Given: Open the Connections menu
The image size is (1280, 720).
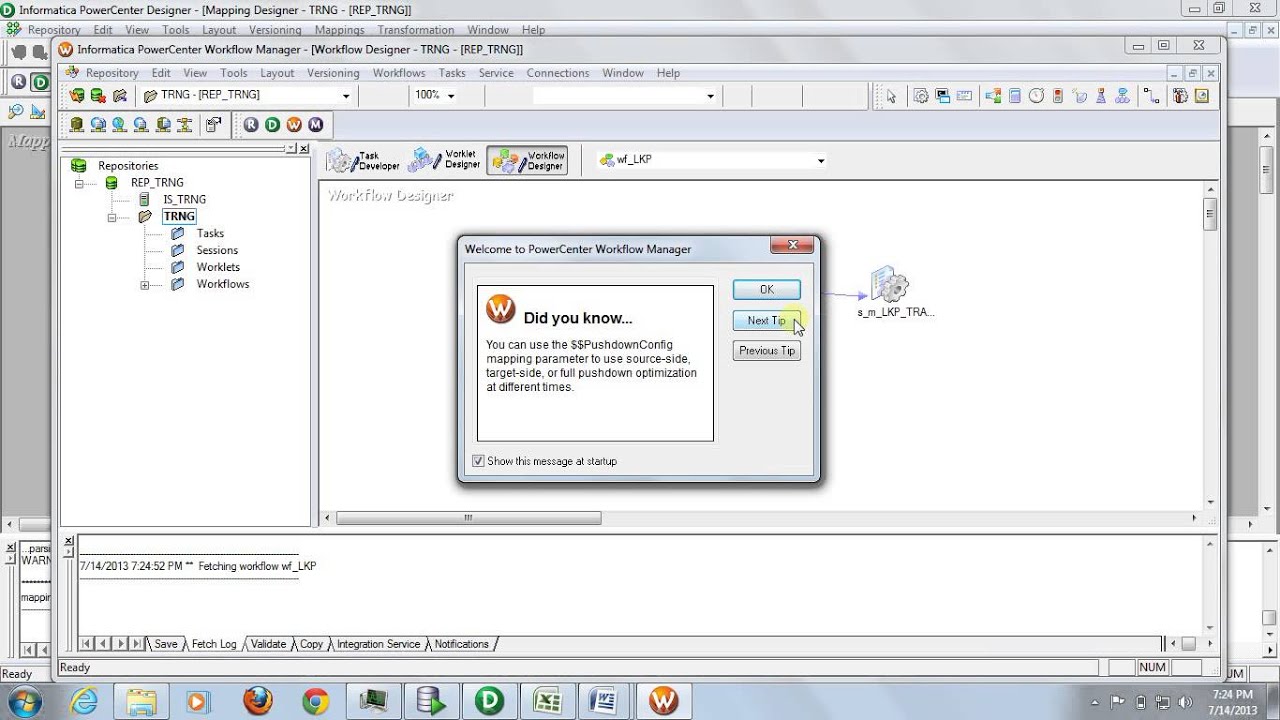Looking at the screenshot, I should click(x=558, y=73).
